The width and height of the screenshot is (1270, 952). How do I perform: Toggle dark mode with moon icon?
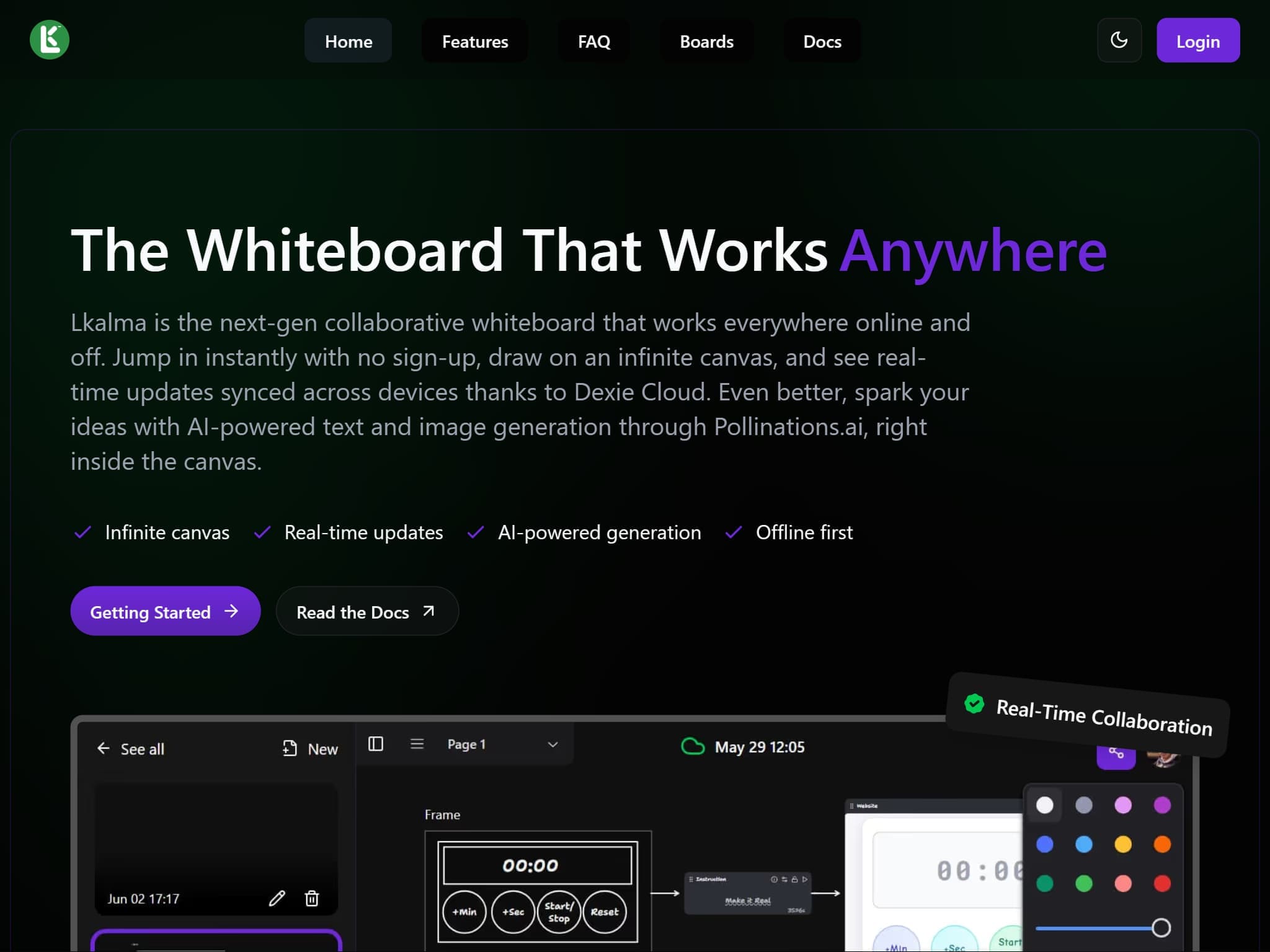(x=1119, y=40)
